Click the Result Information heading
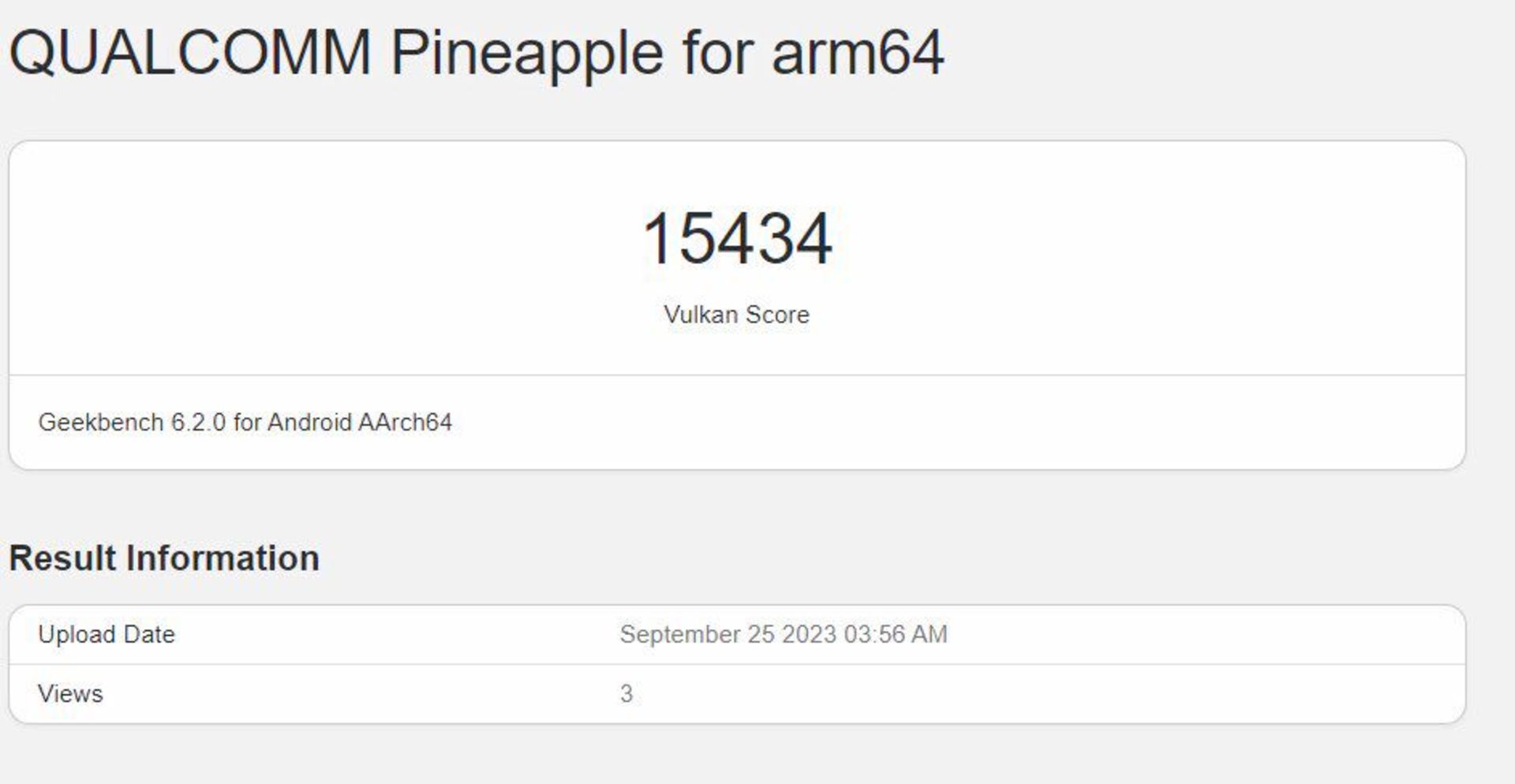 164,558
